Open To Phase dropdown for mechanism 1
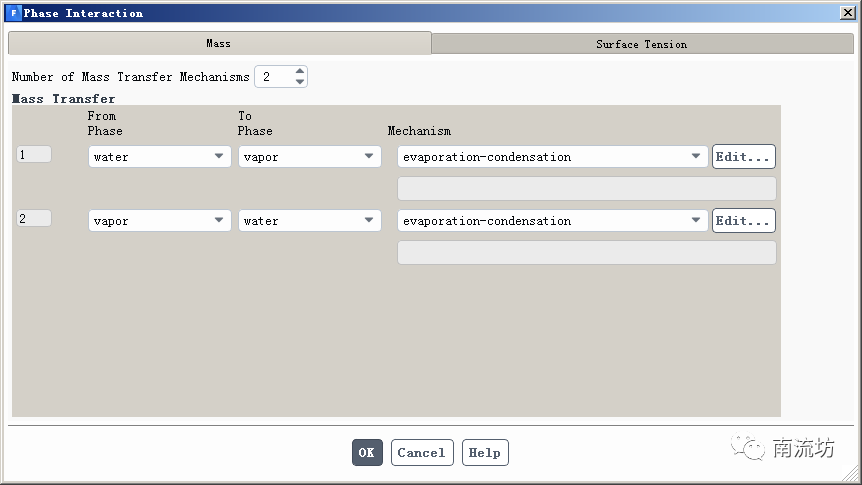Viewport: 862px width, 485px height. point(310,157)
